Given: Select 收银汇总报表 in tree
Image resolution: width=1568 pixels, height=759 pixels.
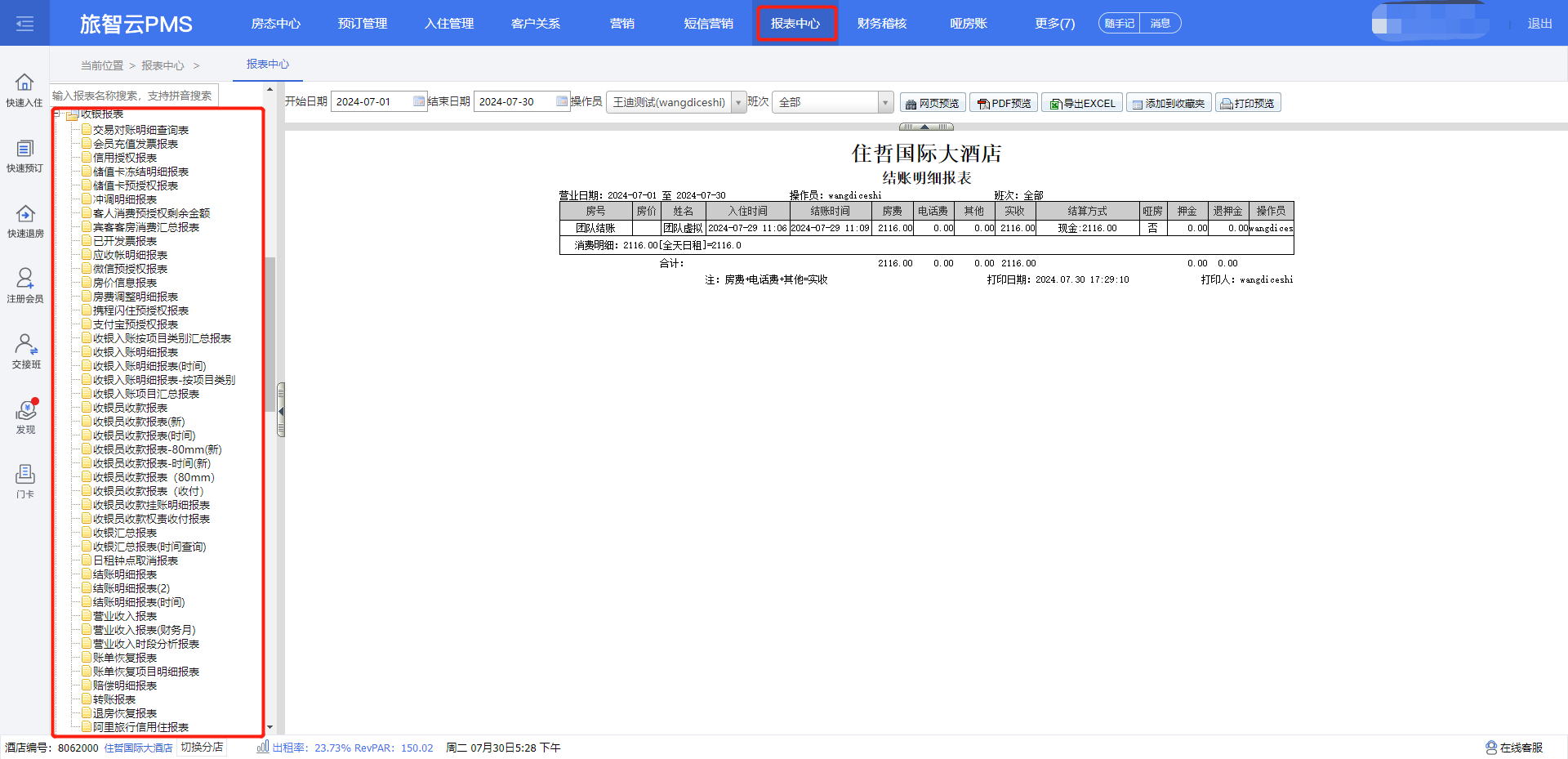Looking at the screenshot, I should pyautogui.click(x=125, y=533).
